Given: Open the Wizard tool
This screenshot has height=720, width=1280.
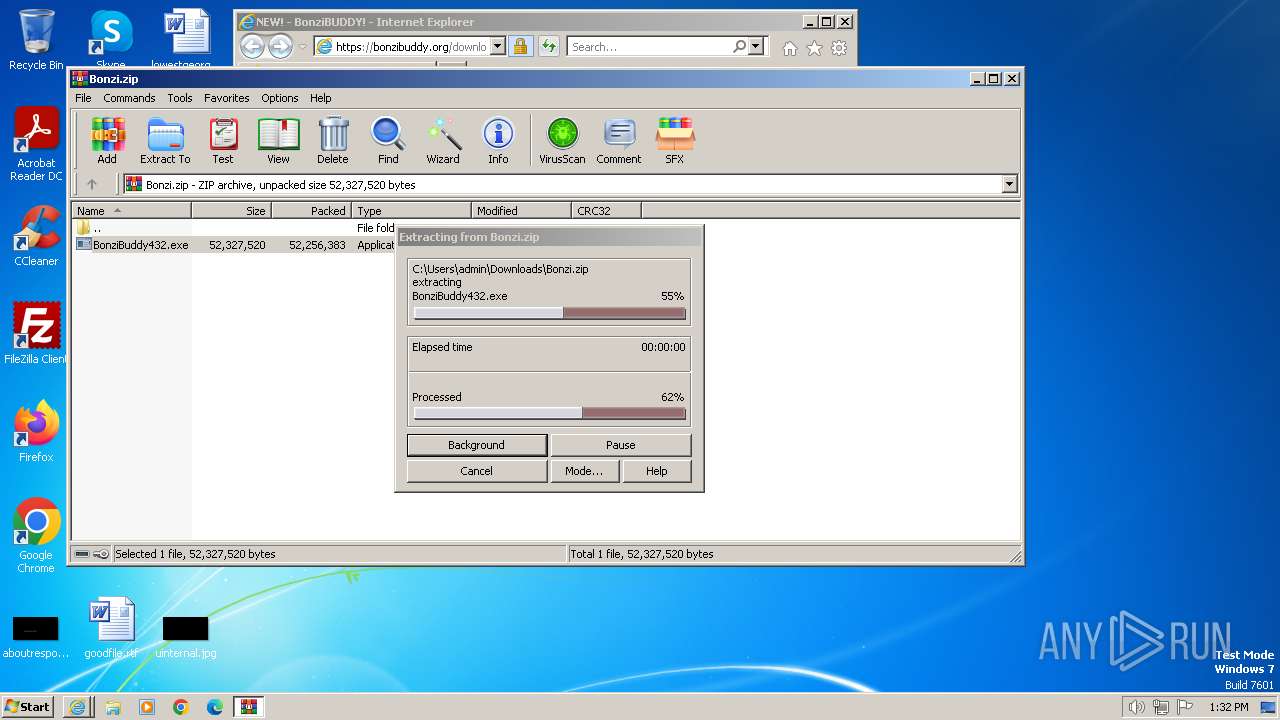Looking at the screenshot, I should click(x=443, y=141).
